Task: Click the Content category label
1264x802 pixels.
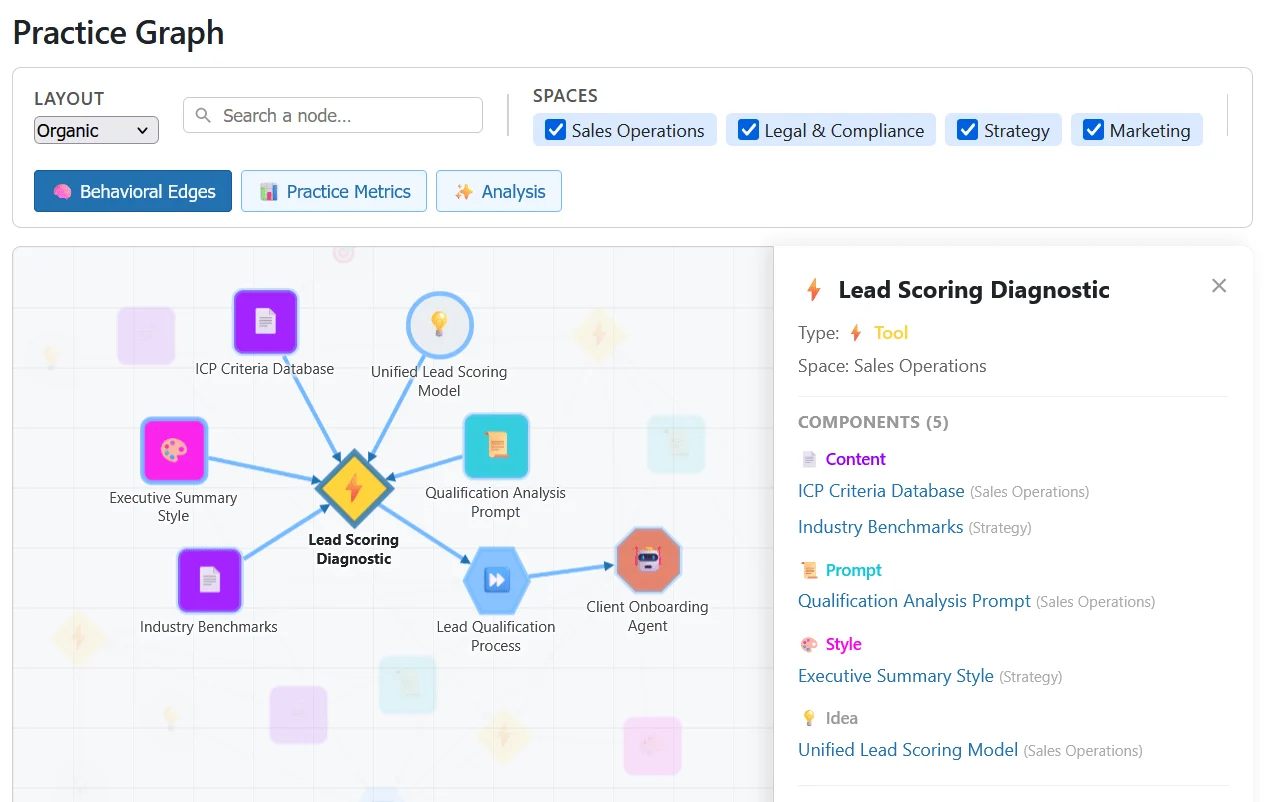Action: (x=855, y=459)
